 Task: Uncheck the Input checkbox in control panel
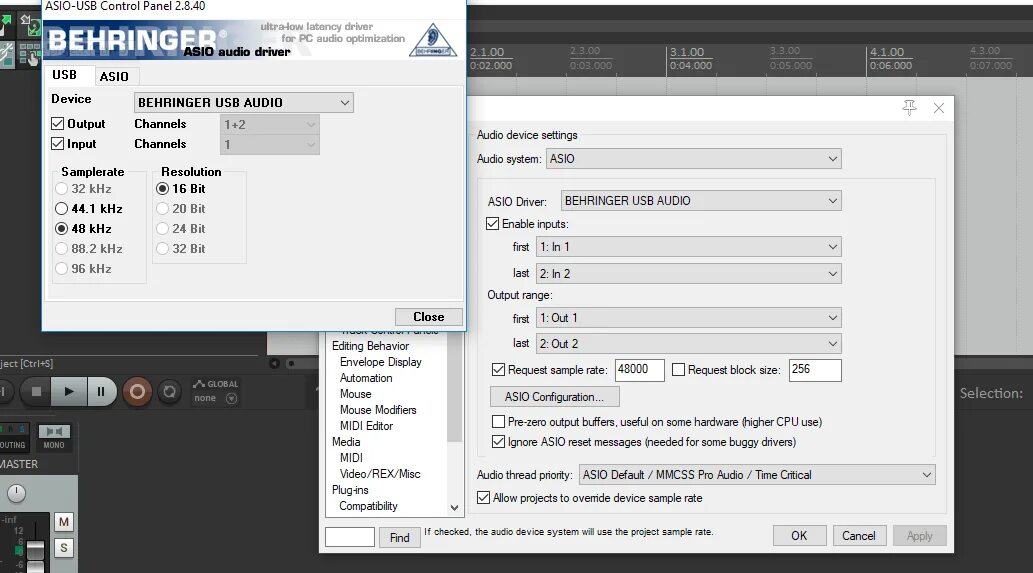pyautogui.click(x=58, y=144)
